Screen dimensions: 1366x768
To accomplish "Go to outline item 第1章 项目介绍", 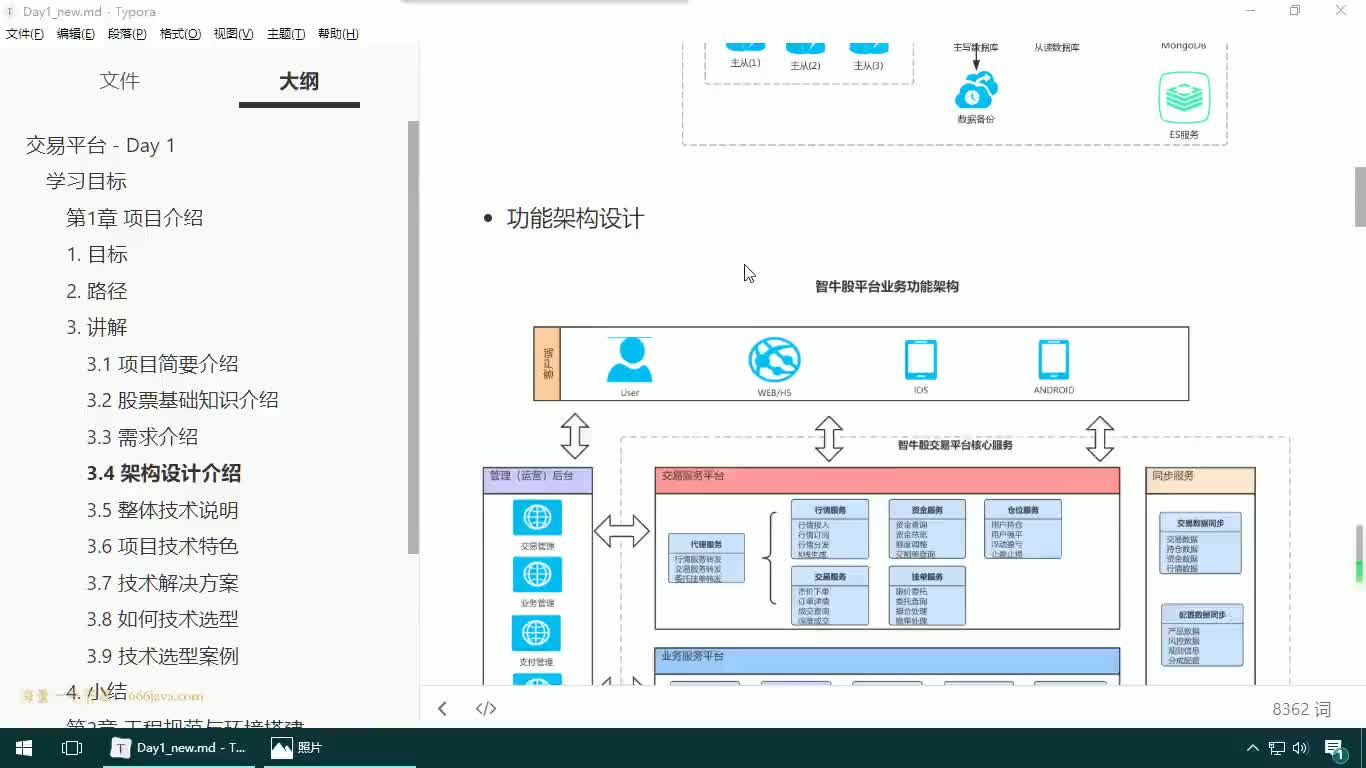I will (x=134, y=218).
